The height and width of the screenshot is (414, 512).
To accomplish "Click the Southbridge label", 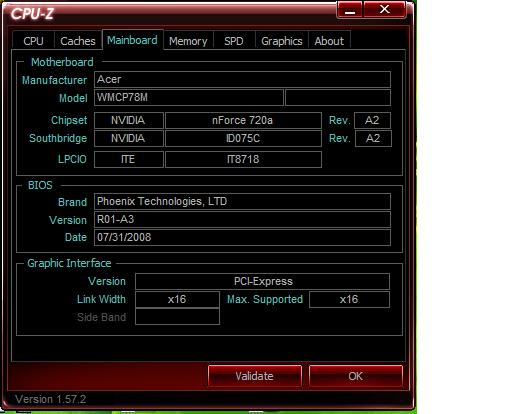I will (x=58, y=138).
